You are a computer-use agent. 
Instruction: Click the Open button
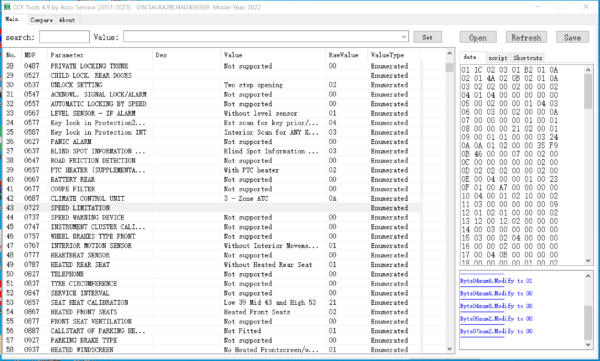pos(478,38)
